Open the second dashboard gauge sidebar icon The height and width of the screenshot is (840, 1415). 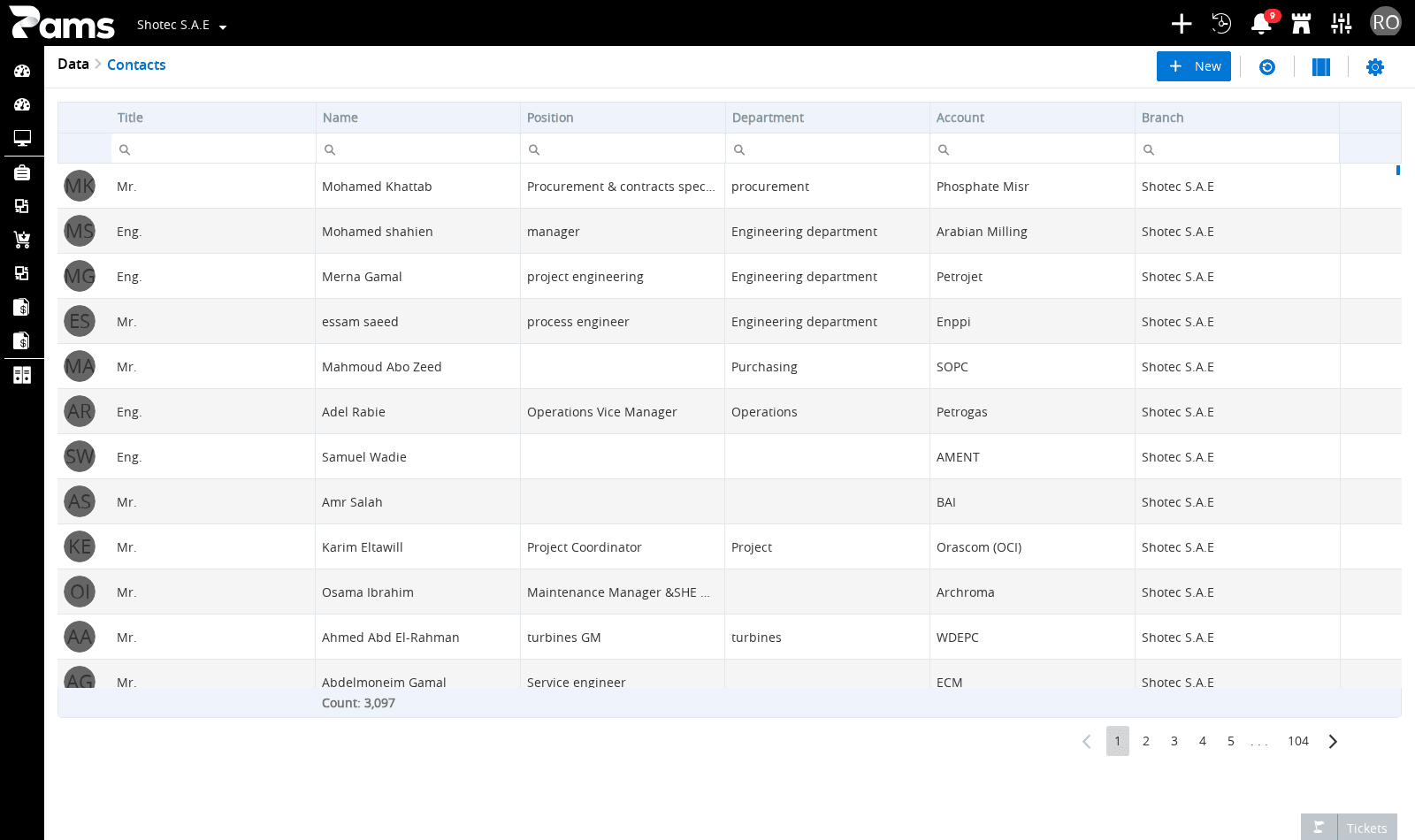22,104
